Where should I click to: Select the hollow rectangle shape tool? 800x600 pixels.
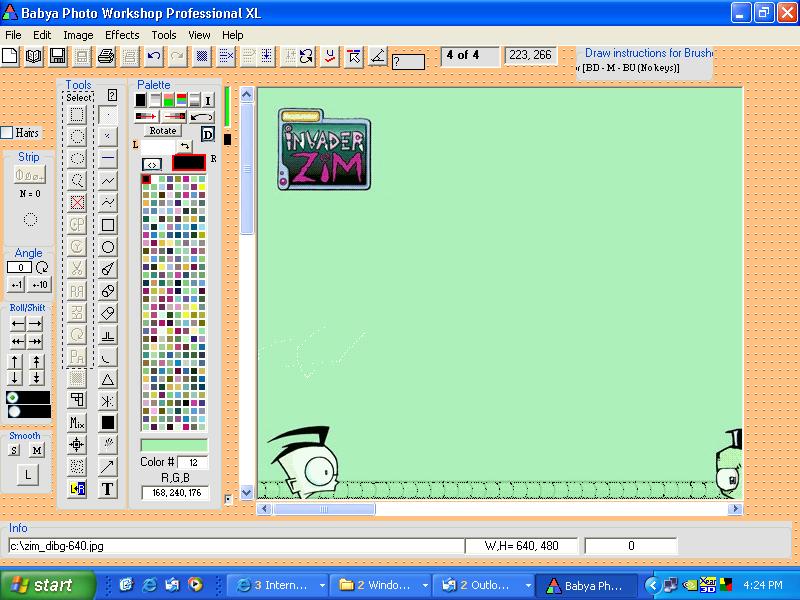tap(108, 224)
